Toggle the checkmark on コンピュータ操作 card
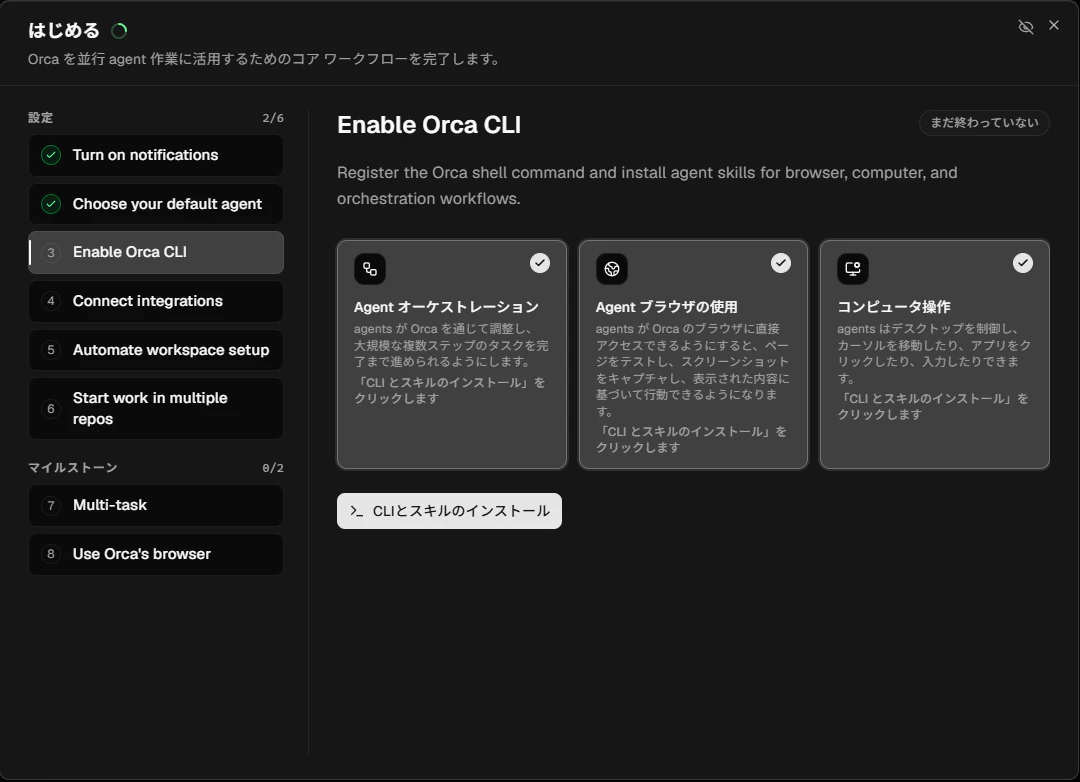The image size is (1080, 782). click(1023, 263)
